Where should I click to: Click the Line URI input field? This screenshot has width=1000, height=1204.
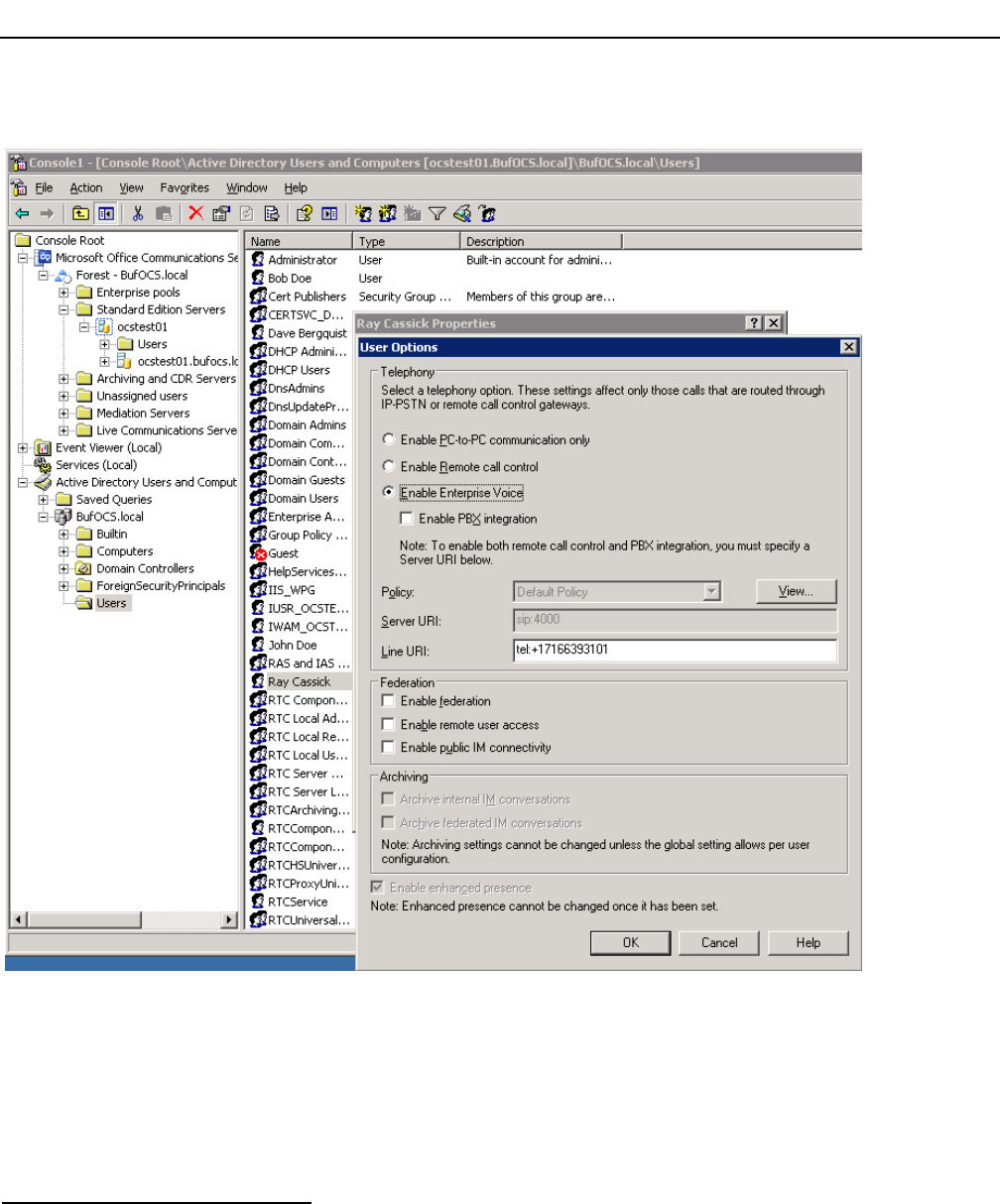[676, 651]
